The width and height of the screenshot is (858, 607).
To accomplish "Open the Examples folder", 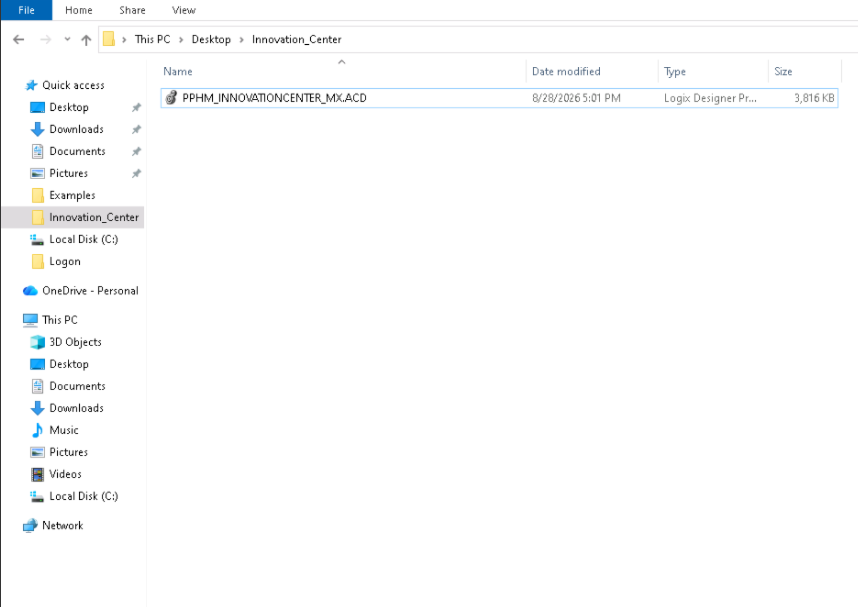I will coord(72,195).
